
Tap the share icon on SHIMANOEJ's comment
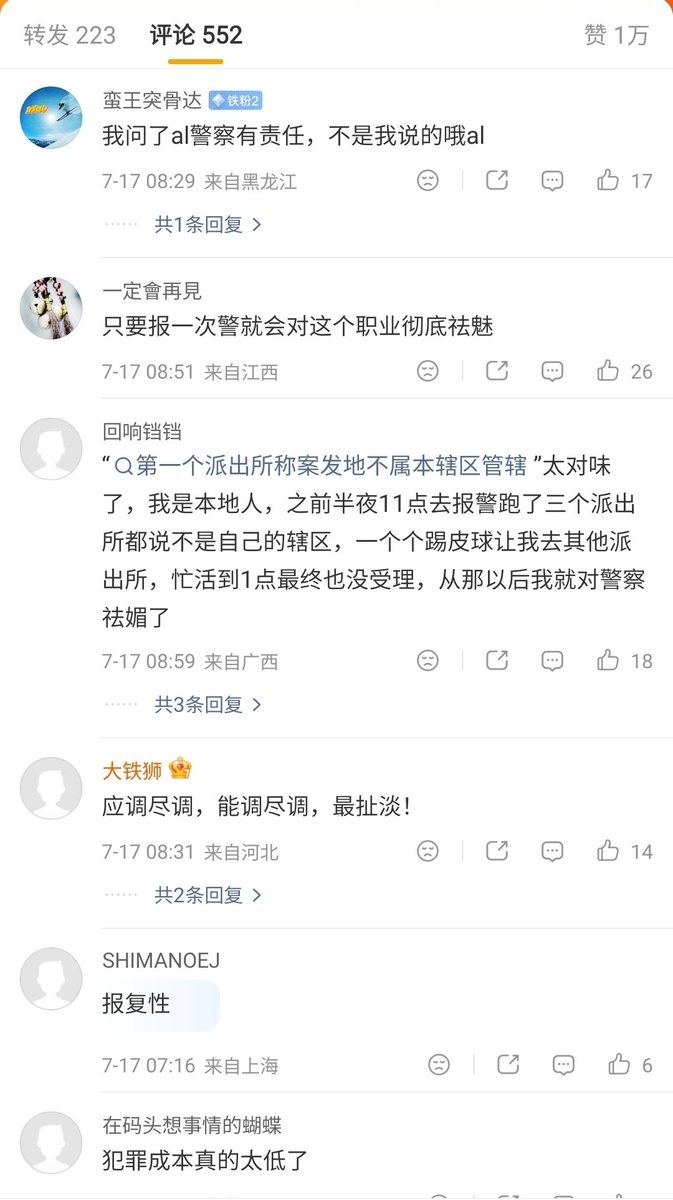click(508, 1065)
